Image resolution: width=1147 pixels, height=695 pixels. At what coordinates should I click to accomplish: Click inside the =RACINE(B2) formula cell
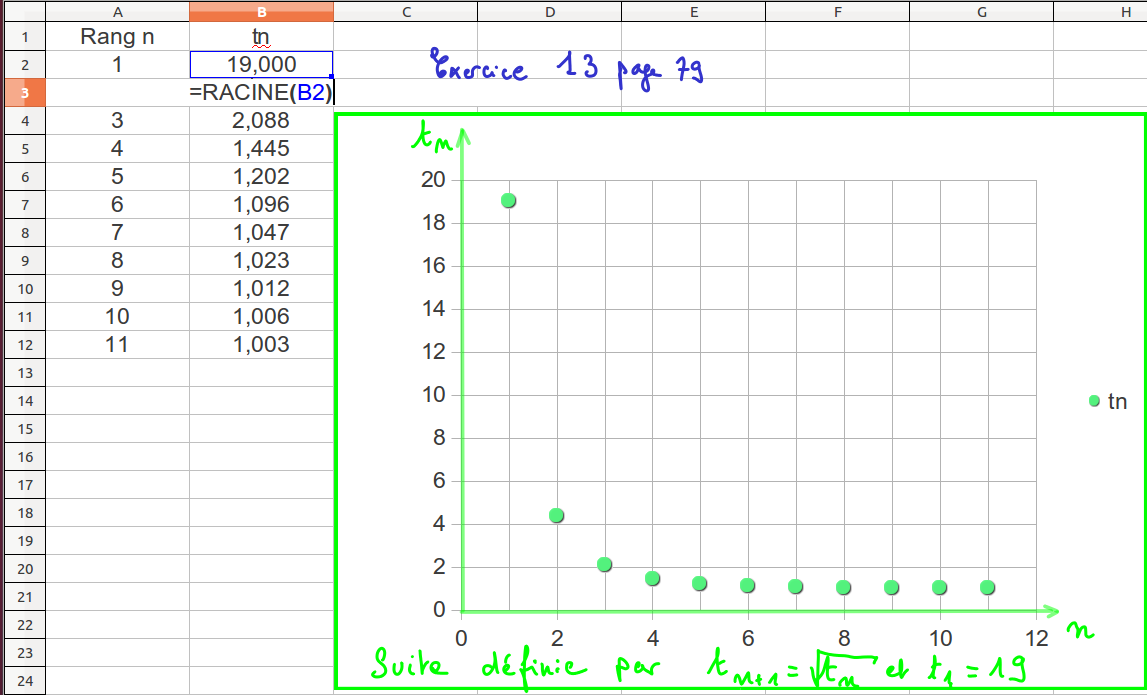[x=261, y=93]
